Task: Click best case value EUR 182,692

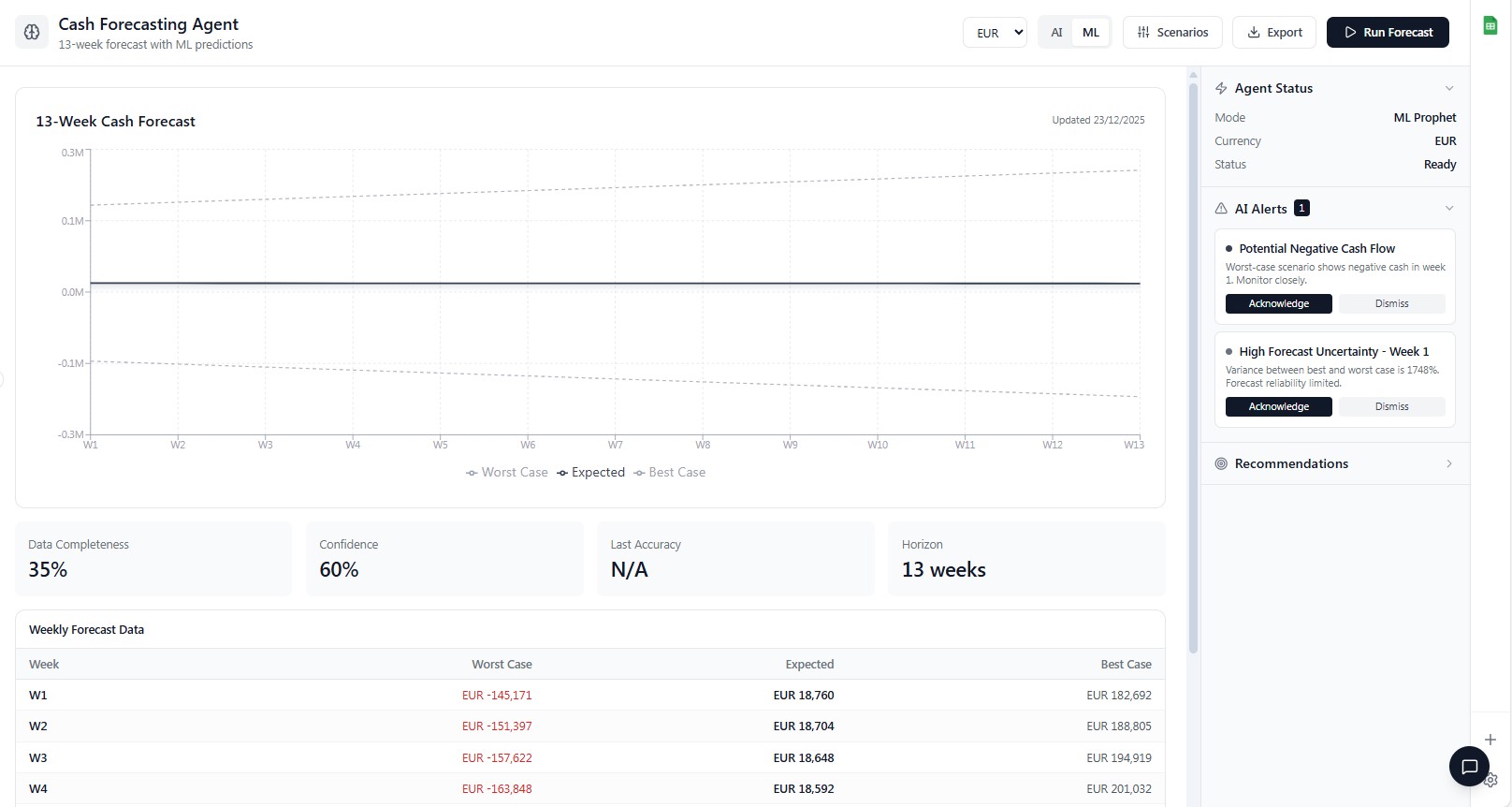Action: pyautogui.click(x=1119, y=695)
